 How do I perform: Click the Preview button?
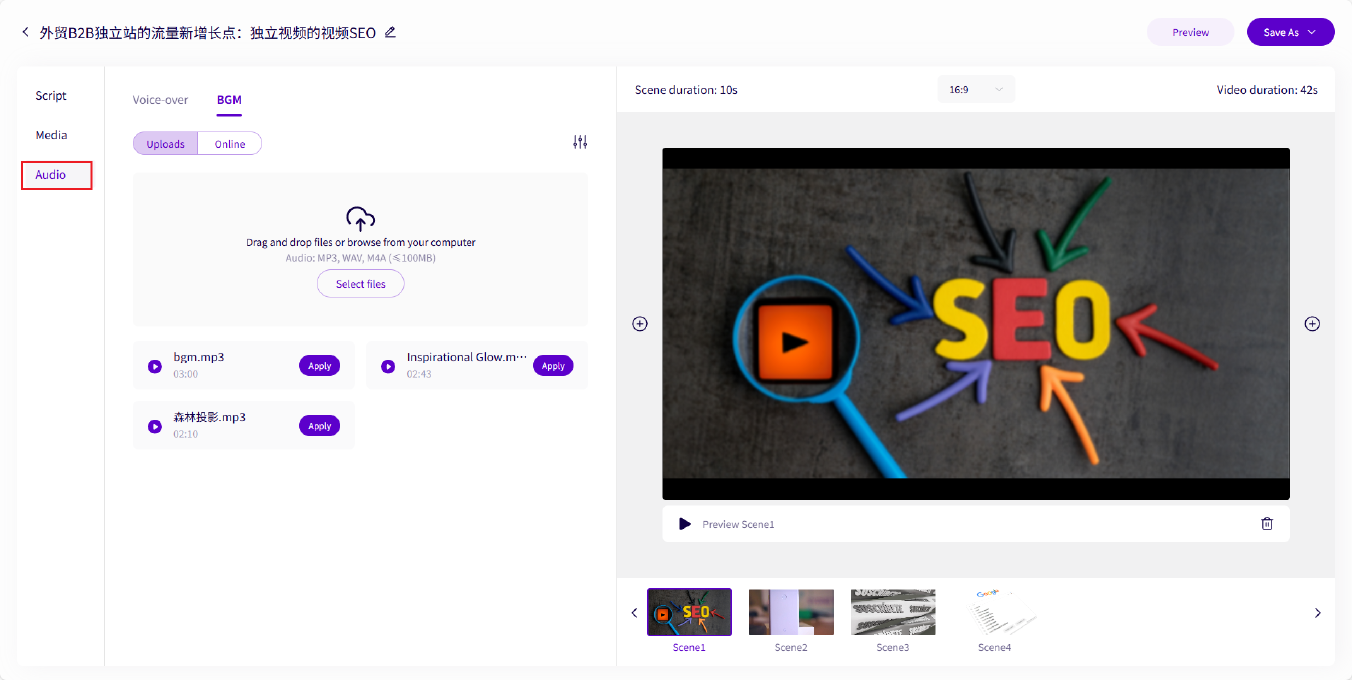tap(1191, 32)
